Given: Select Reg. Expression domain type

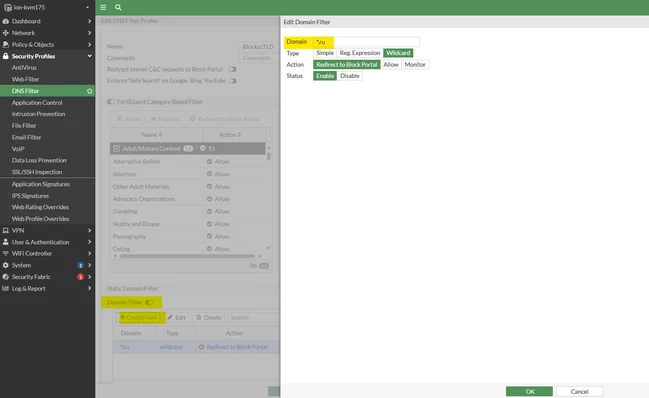Looking at the screenshot, I should tap(360, 53).
